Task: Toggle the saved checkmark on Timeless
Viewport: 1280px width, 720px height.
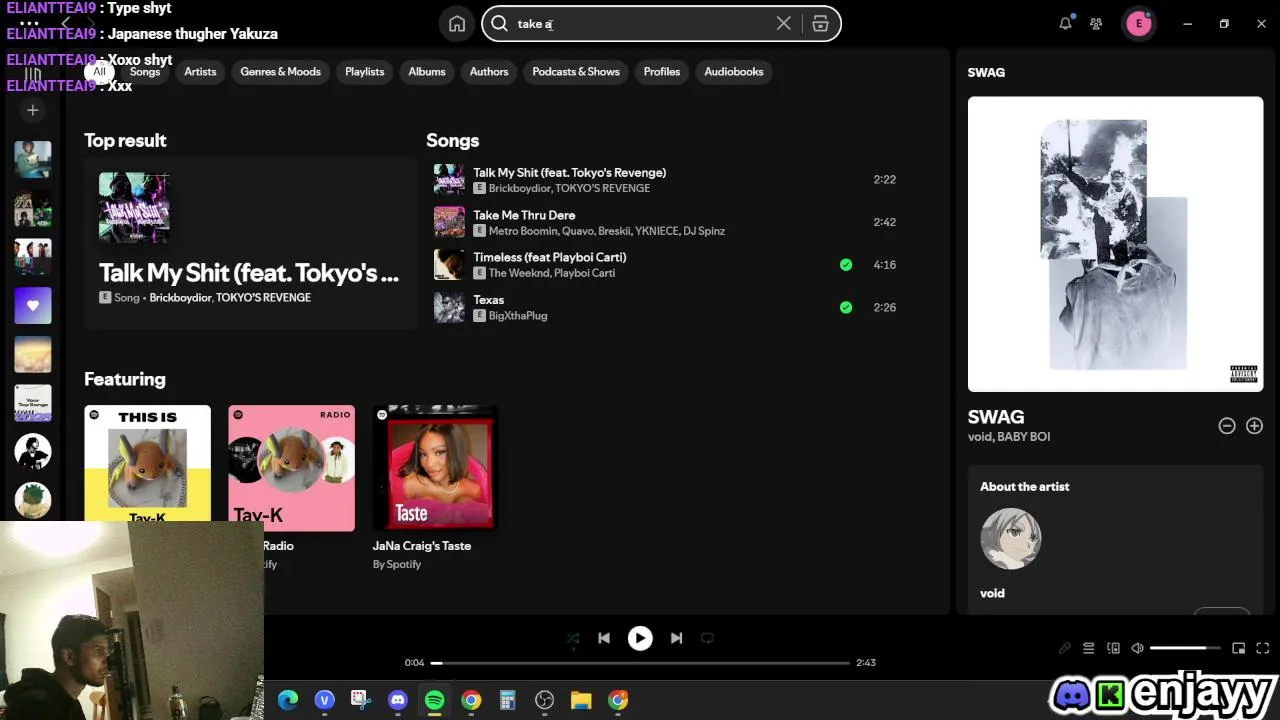Action: [846, 265]
